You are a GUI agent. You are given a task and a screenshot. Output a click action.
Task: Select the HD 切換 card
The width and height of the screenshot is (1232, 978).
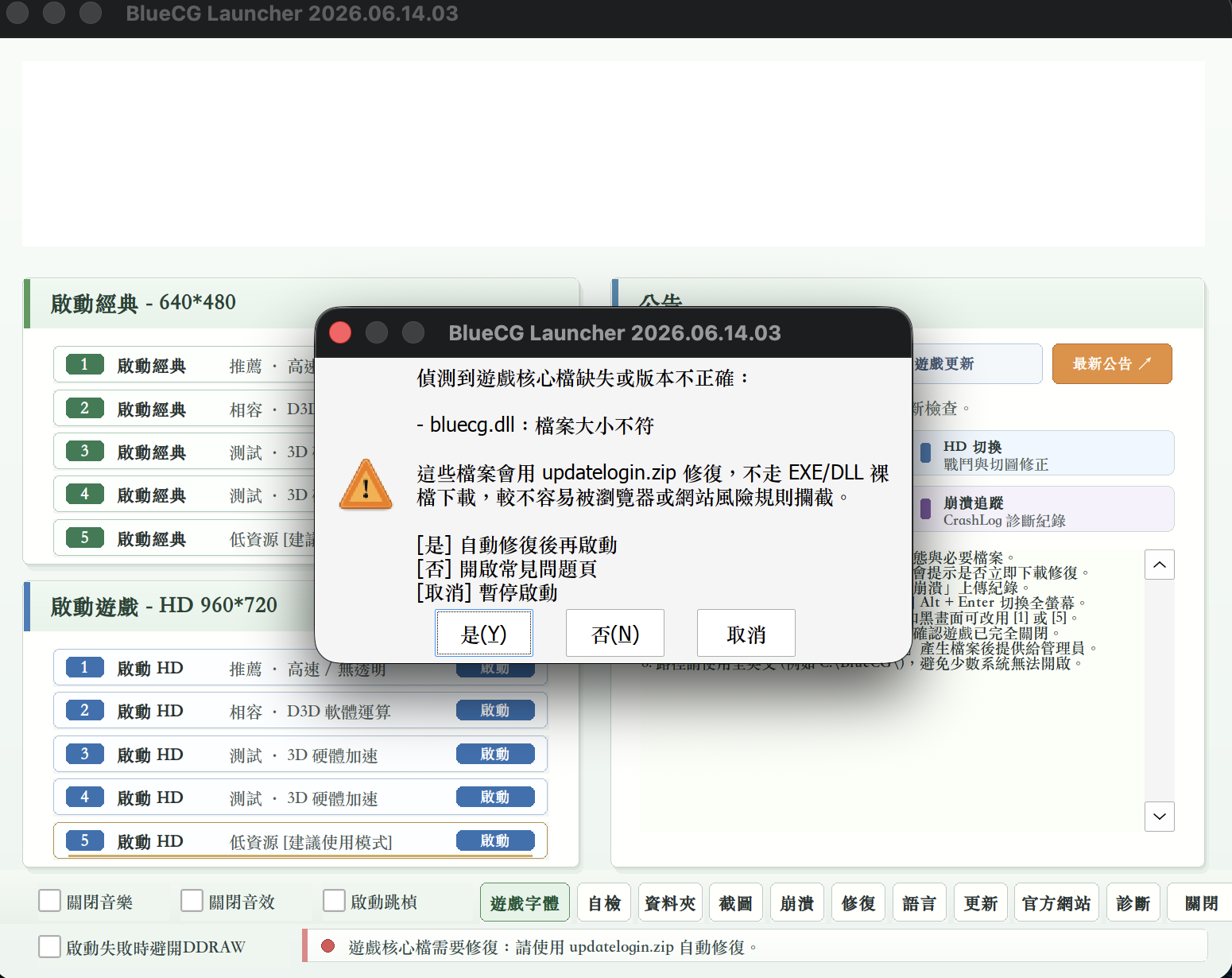point(1043,453)
